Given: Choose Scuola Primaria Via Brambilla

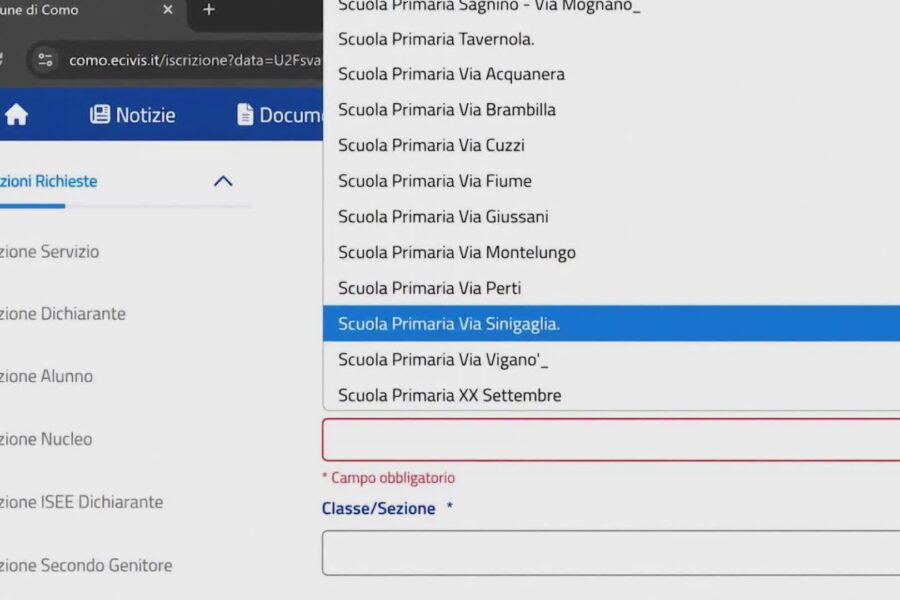Looking at the screenshot, I should (x=611, y=110).
